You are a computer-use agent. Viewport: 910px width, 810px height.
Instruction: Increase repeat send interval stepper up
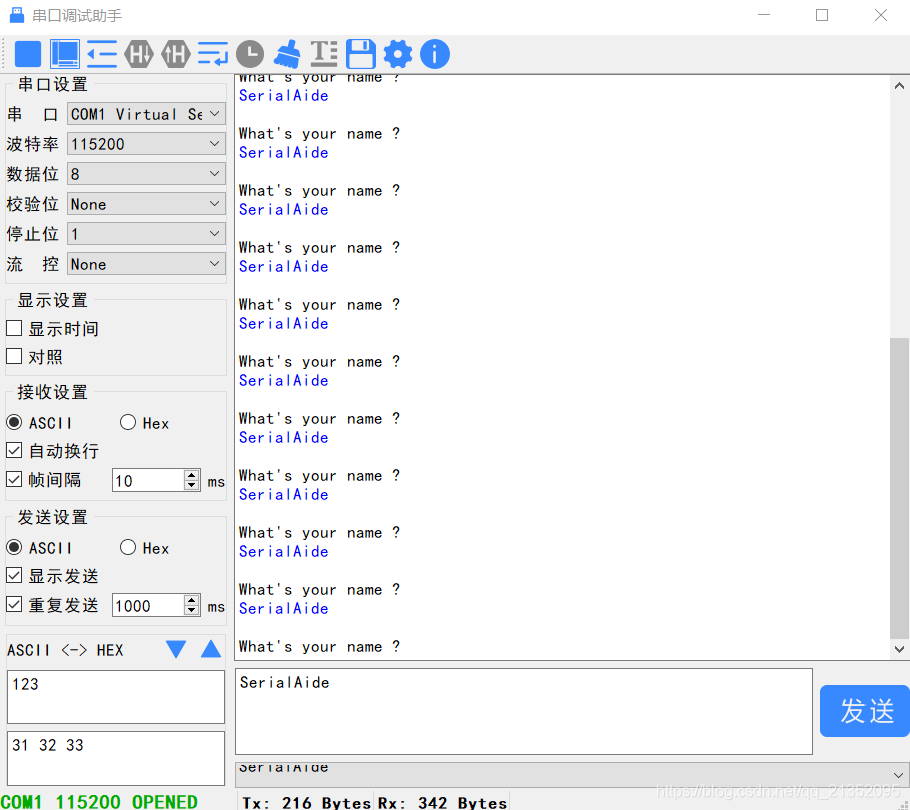pos(192,600)
